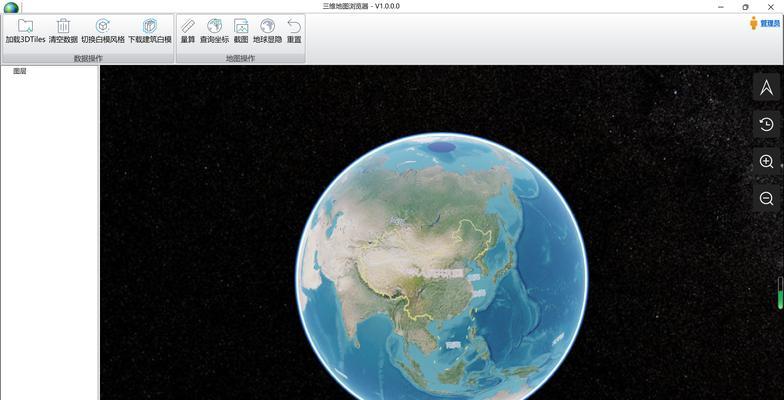
Task: Select the 量算 measure tool
Action: point(188,30)
